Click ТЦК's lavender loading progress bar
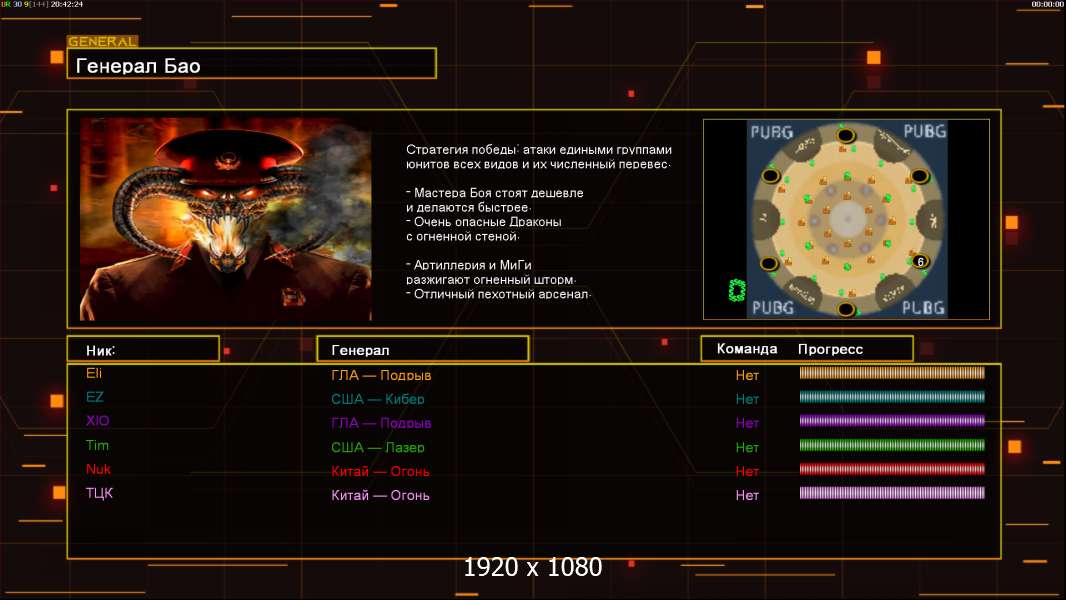The image size is (1066, 600). click(892, 493)
